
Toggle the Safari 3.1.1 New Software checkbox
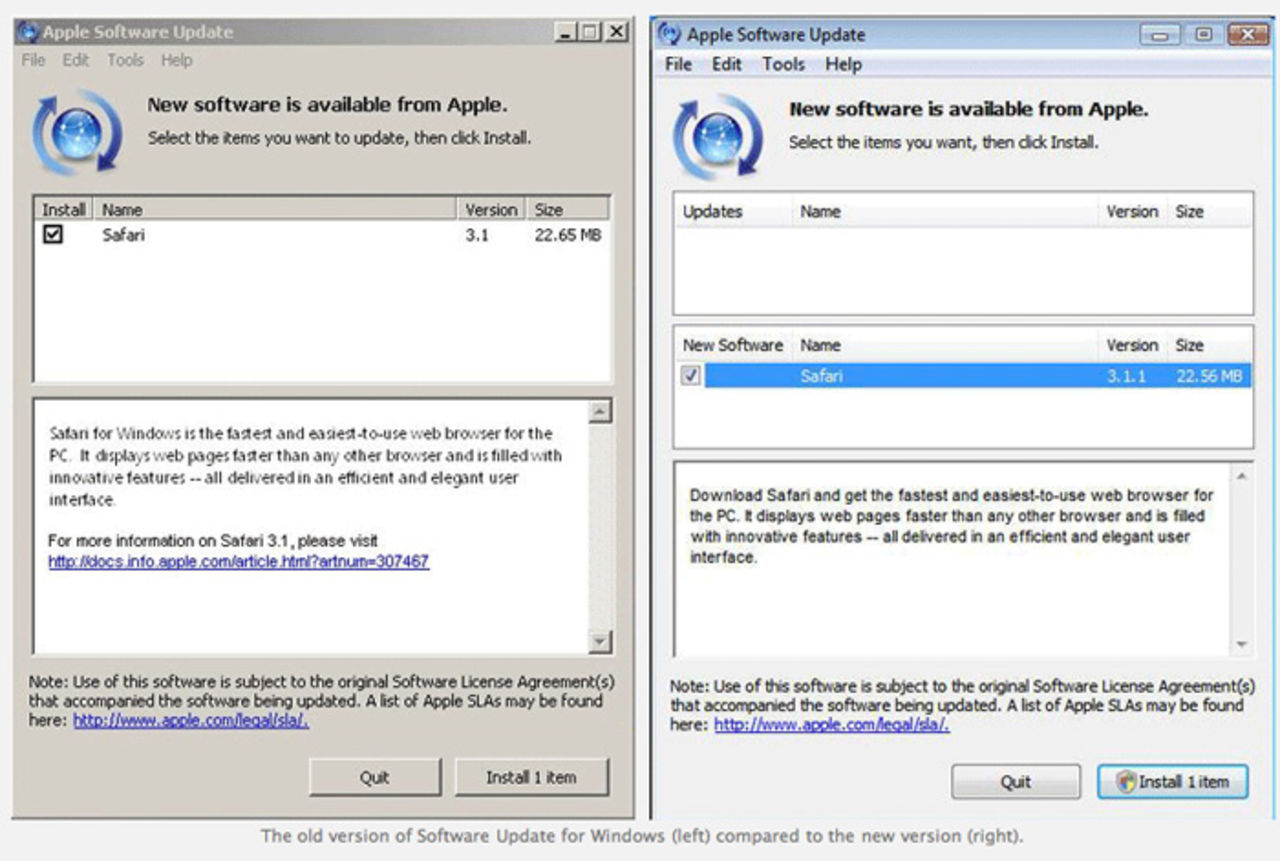click(x=691, y=376)
